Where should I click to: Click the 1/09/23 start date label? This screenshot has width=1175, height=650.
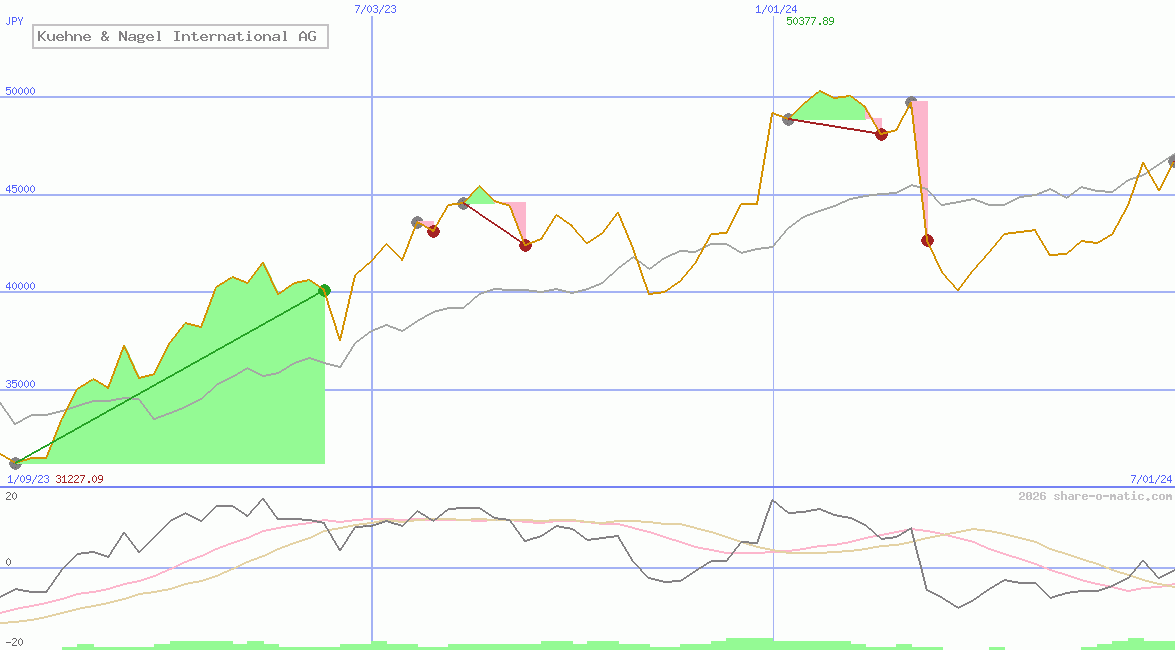coord(28,479)
